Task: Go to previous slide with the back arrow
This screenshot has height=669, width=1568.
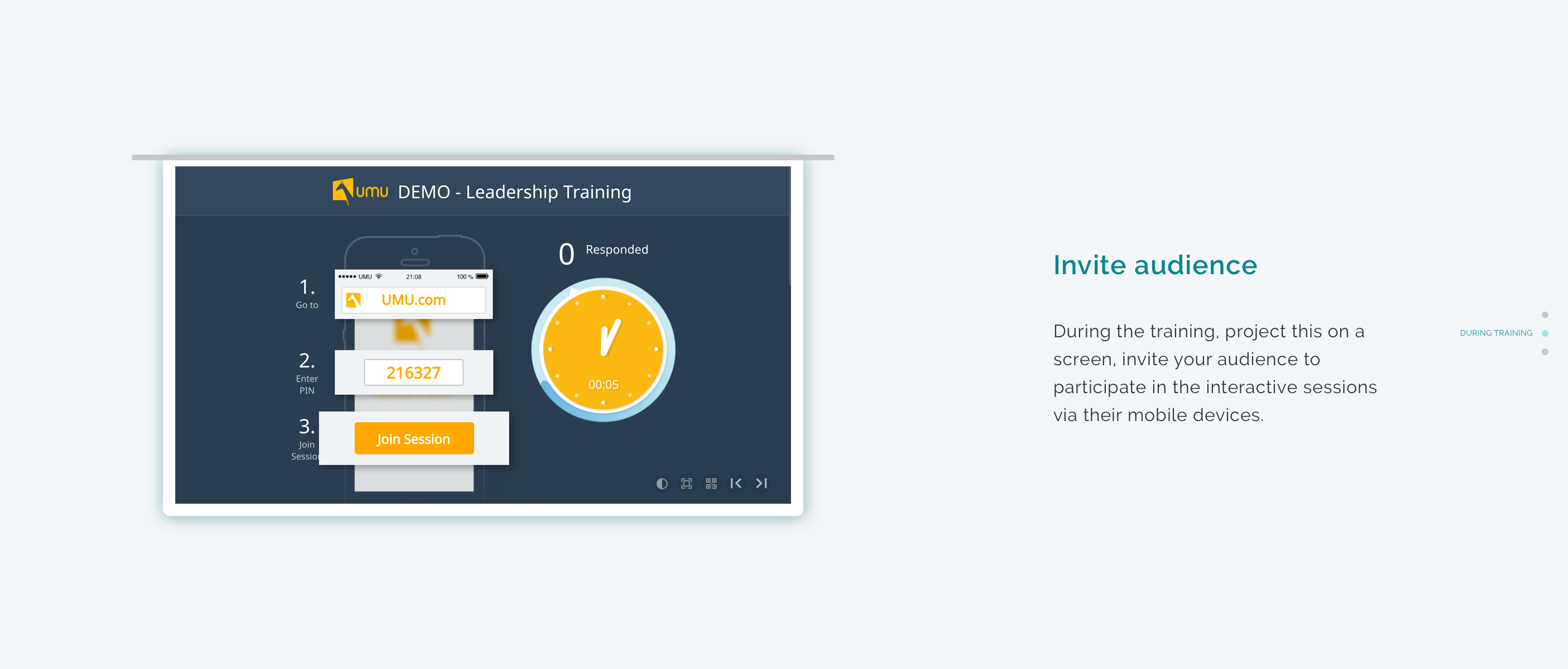Action: point(736,484)
